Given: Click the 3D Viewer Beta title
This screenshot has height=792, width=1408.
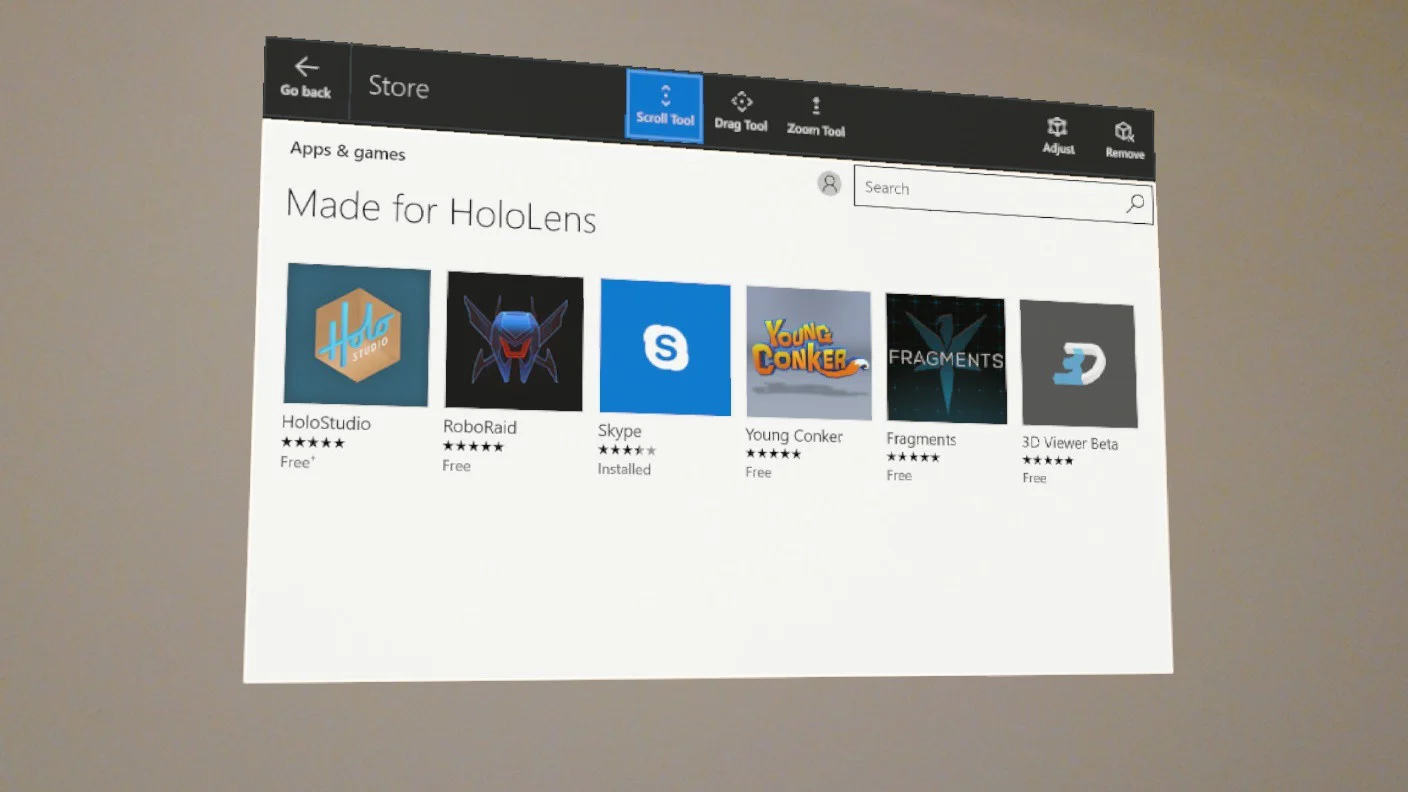Looking at the screenshot, I should tap(1070, 443).
